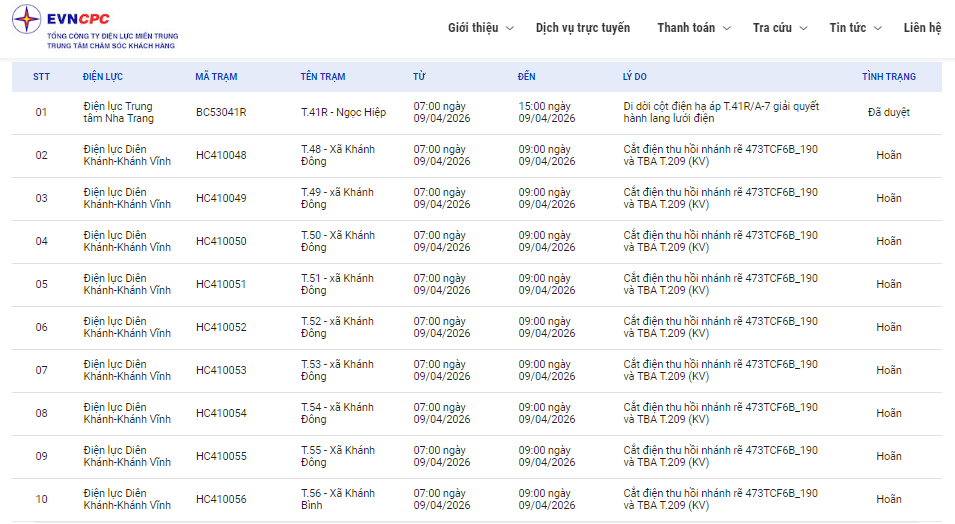Click the LÝ DO column header

tap(634, 77)
